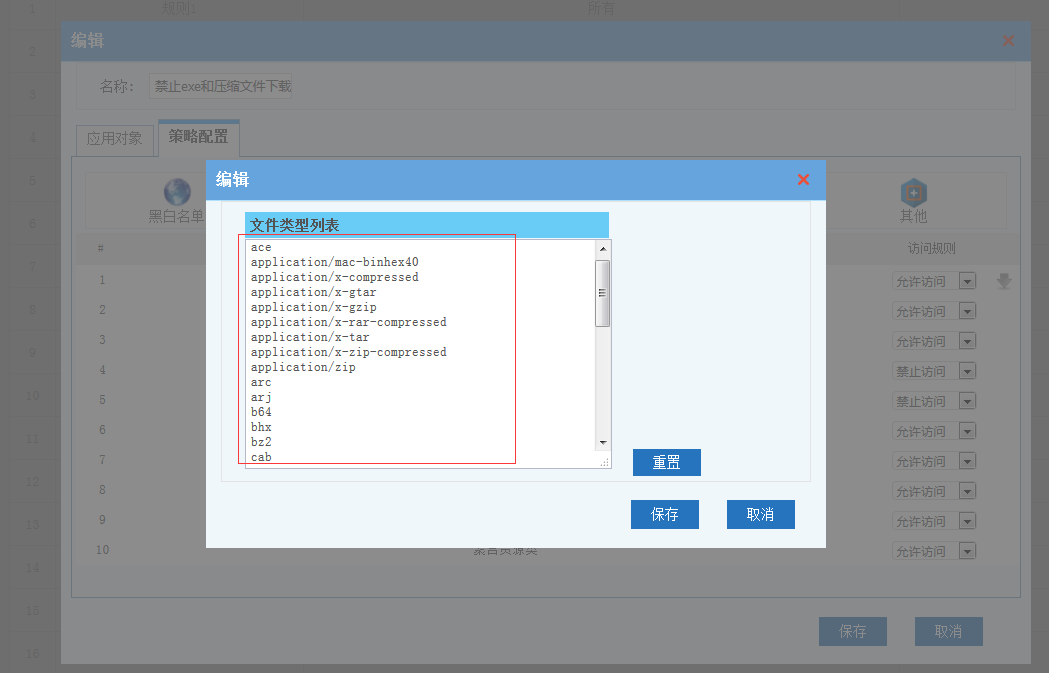Image resolution: width=1049 pixels, height=673 pixels.
Task: Click the application/x-rar-compressed line in list
Action: coord(348,322)
